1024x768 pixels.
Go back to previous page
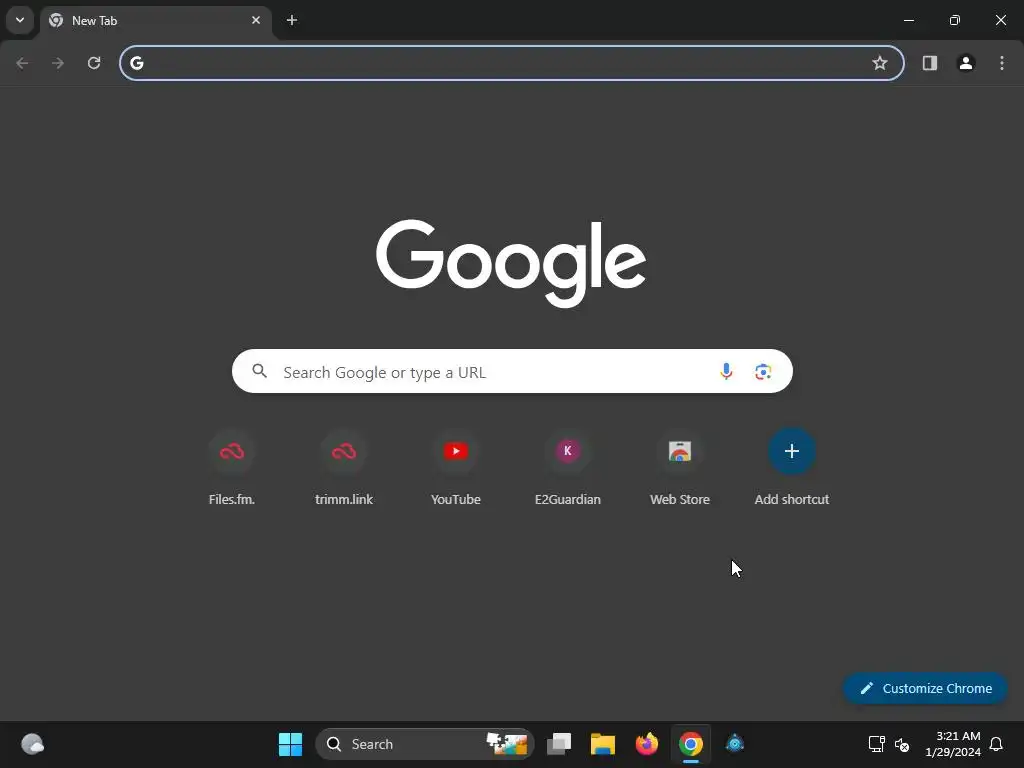point(22,63)
